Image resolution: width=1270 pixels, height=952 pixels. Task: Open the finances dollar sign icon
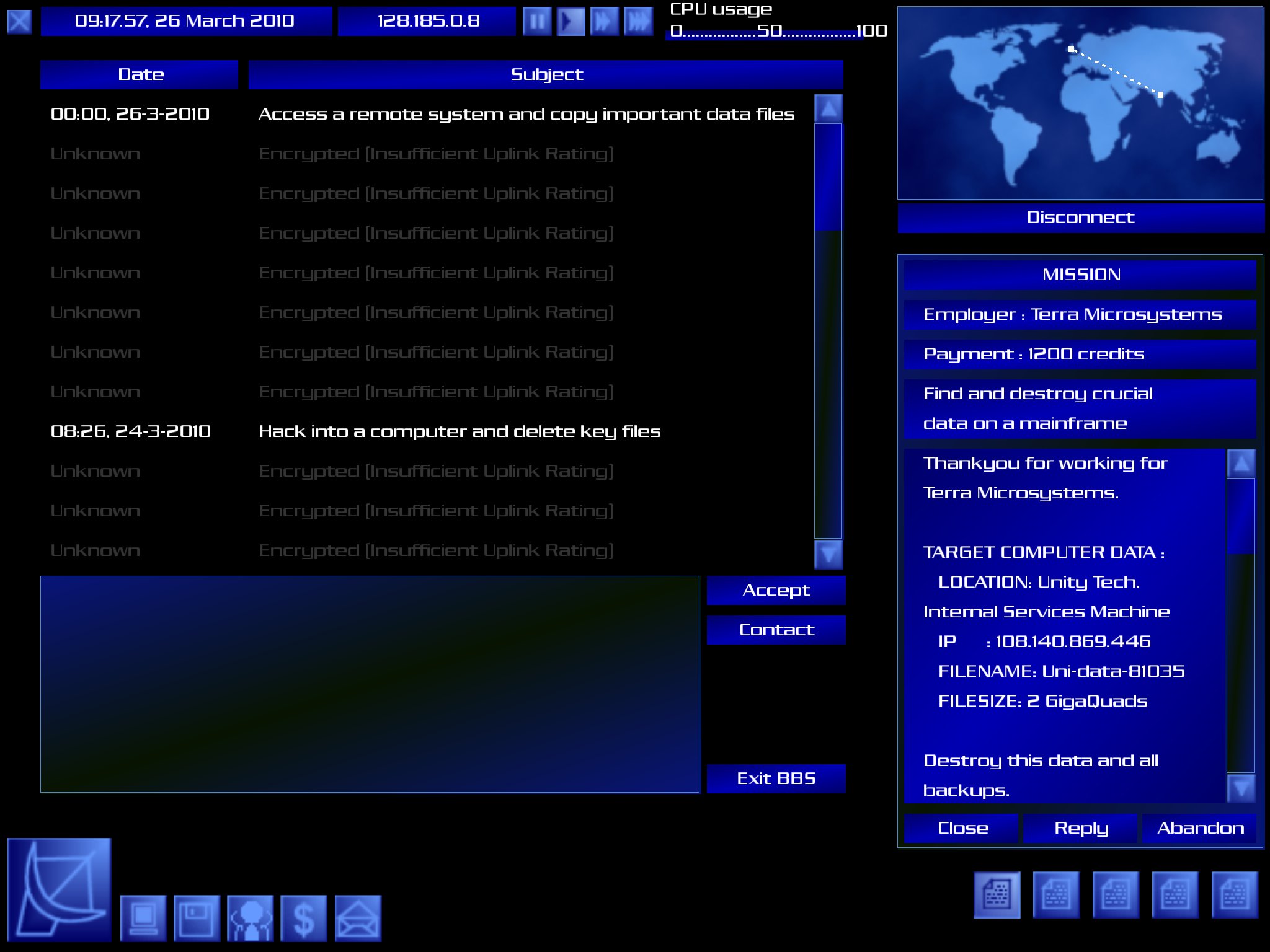tap(303, 918)
